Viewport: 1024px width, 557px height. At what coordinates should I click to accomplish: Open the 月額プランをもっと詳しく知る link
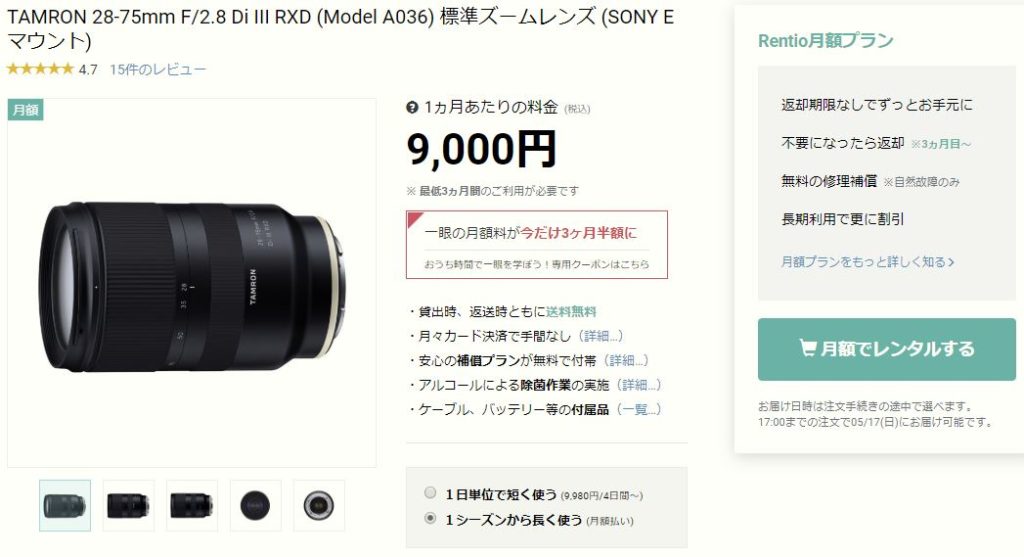[x=868, y=262]
